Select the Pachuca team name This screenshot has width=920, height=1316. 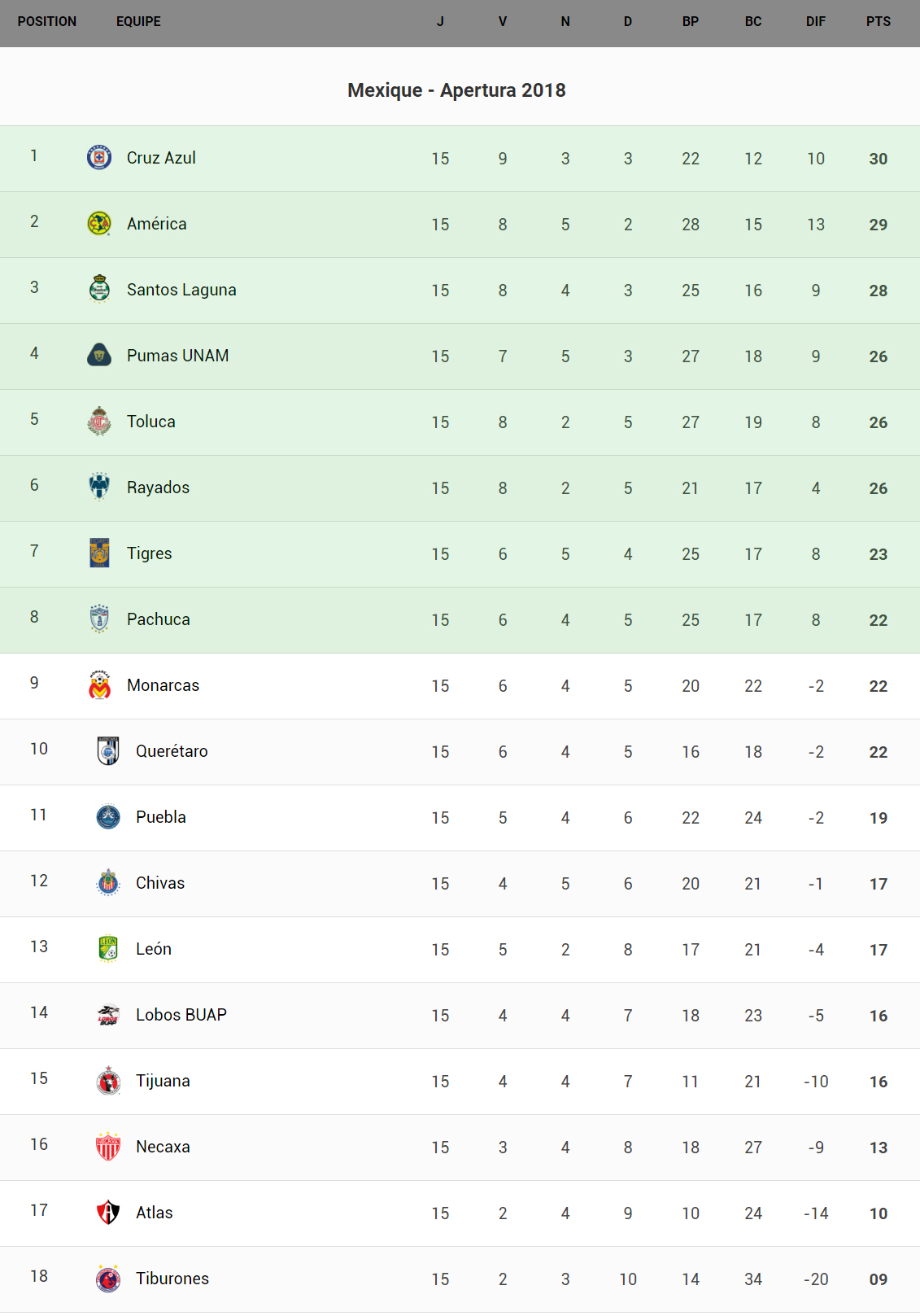[x=159, y=619]
